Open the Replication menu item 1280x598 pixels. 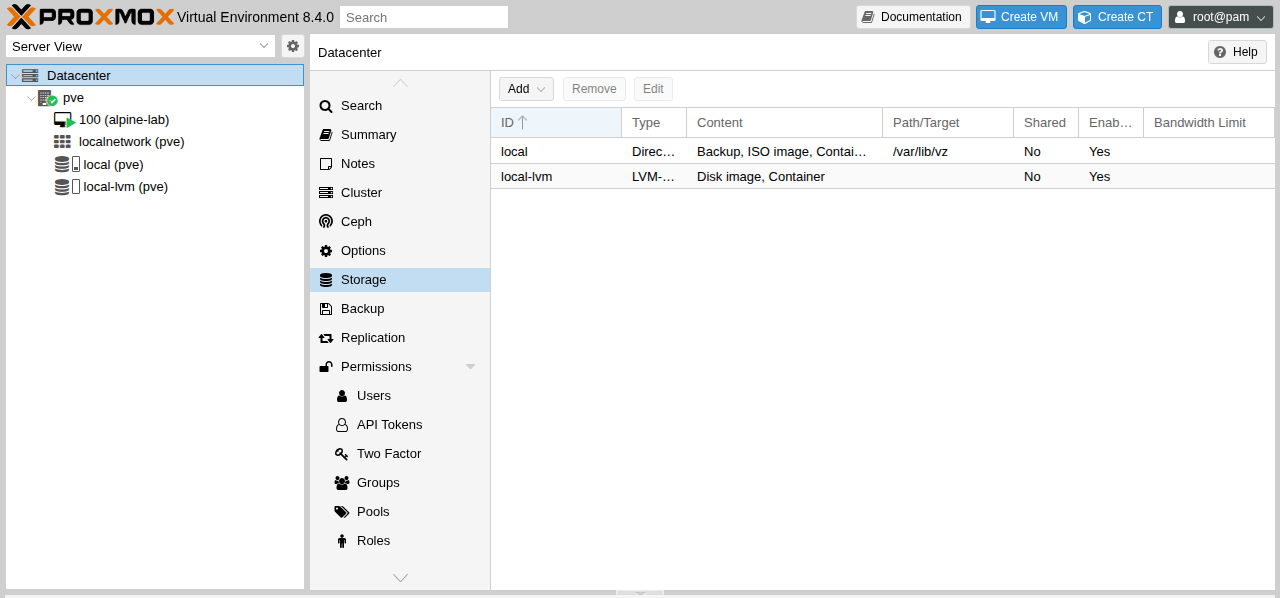(x=400, y=338)
